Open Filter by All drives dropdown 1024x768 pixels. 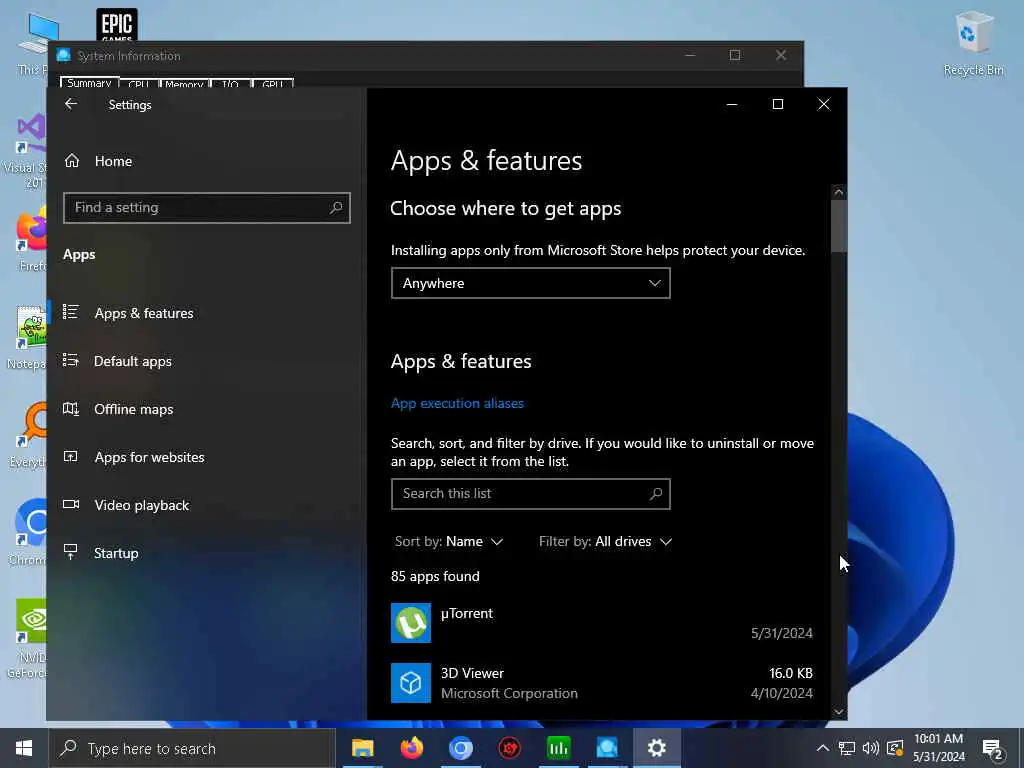605,541
